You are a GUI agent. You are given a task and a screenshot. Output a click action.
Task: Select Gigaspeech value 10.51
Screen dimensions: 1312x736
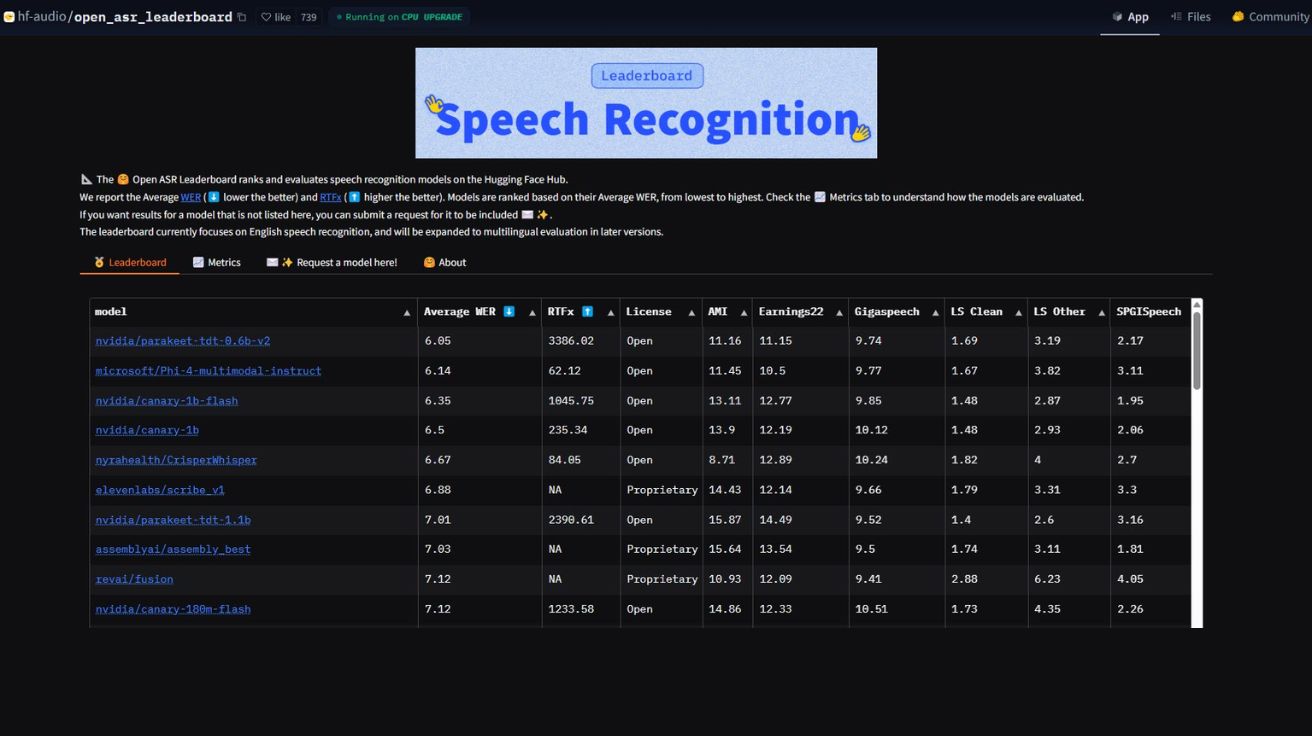871,609
